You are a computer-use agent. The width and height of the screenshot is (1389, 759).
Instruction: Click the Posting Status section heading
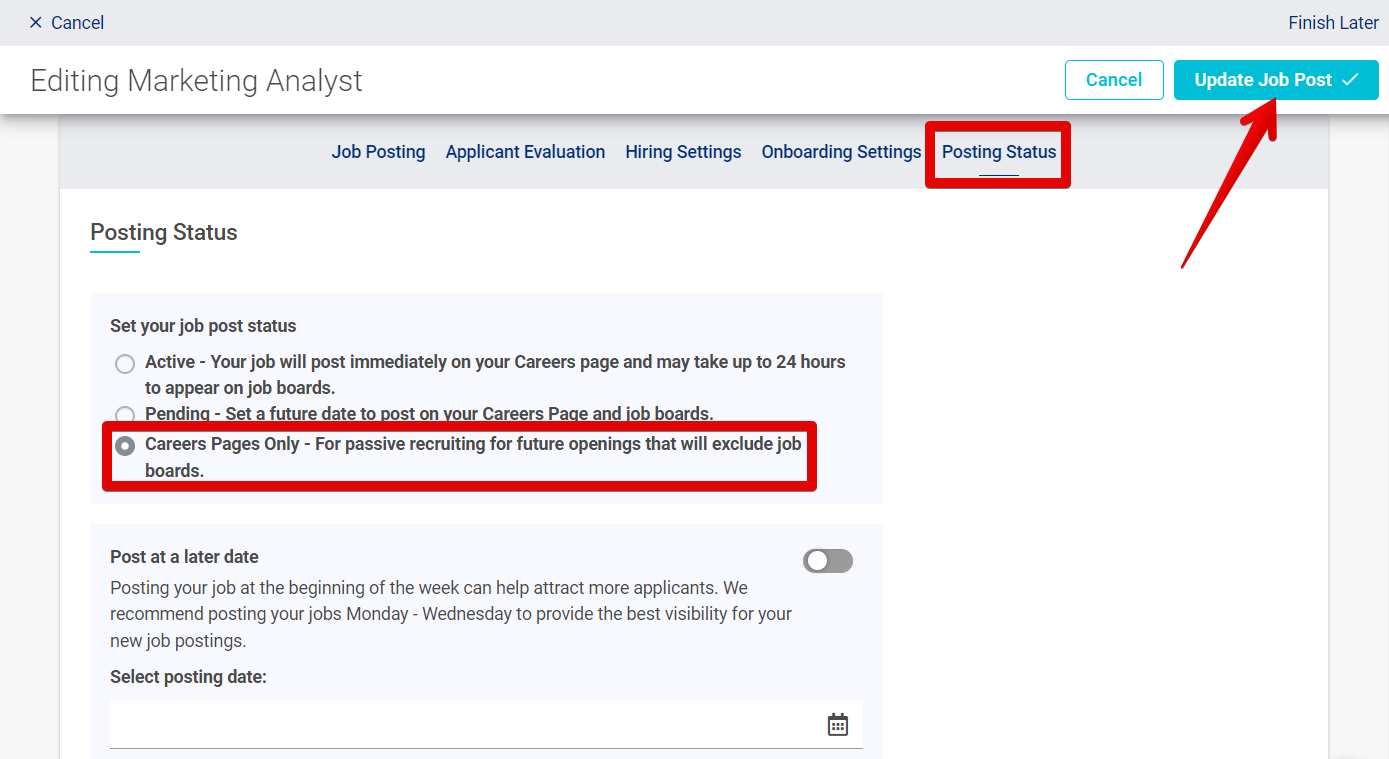164,232
